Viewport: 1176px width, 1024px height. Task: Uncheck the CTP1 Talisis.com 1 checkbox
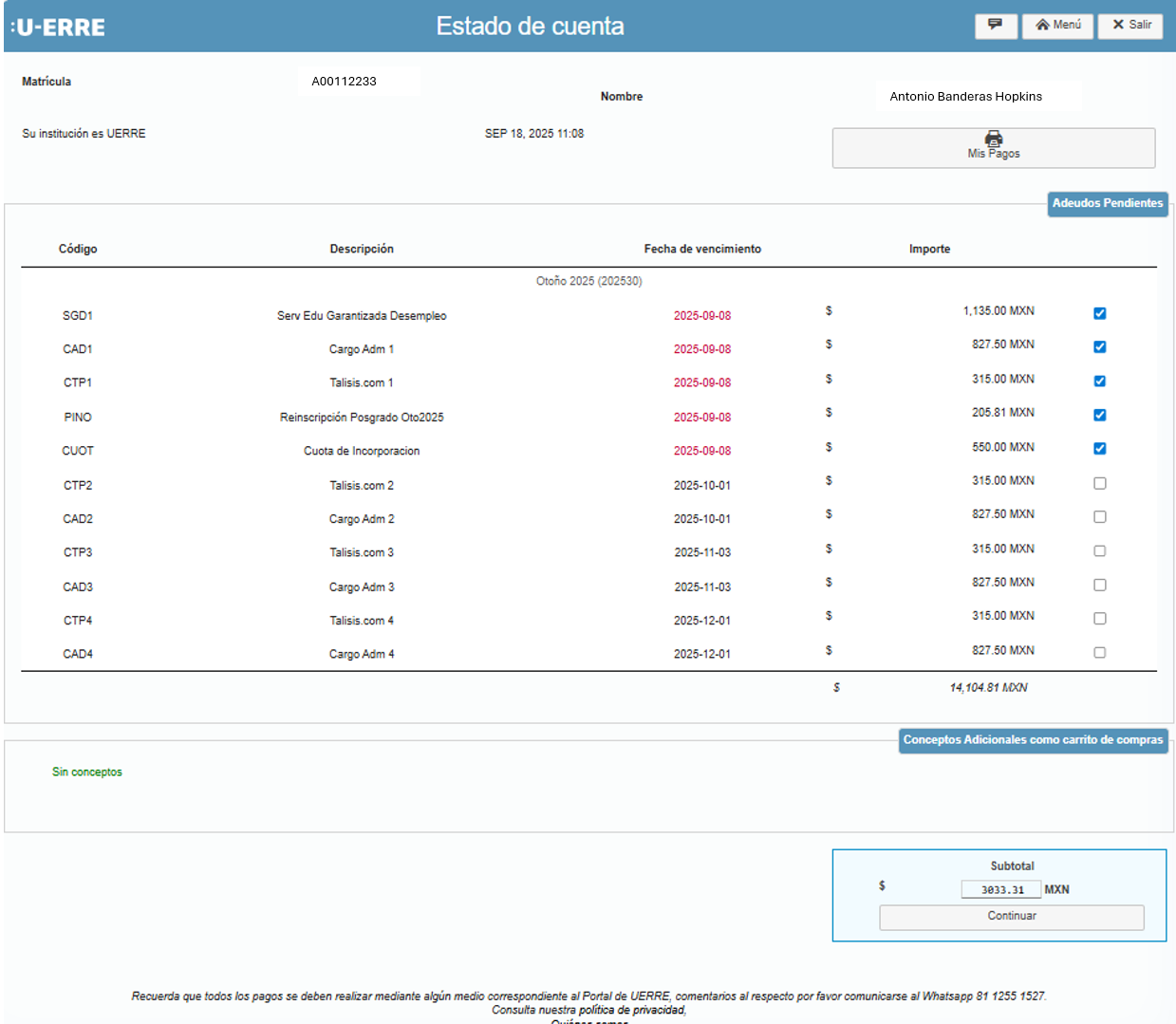click(1099, 382)
